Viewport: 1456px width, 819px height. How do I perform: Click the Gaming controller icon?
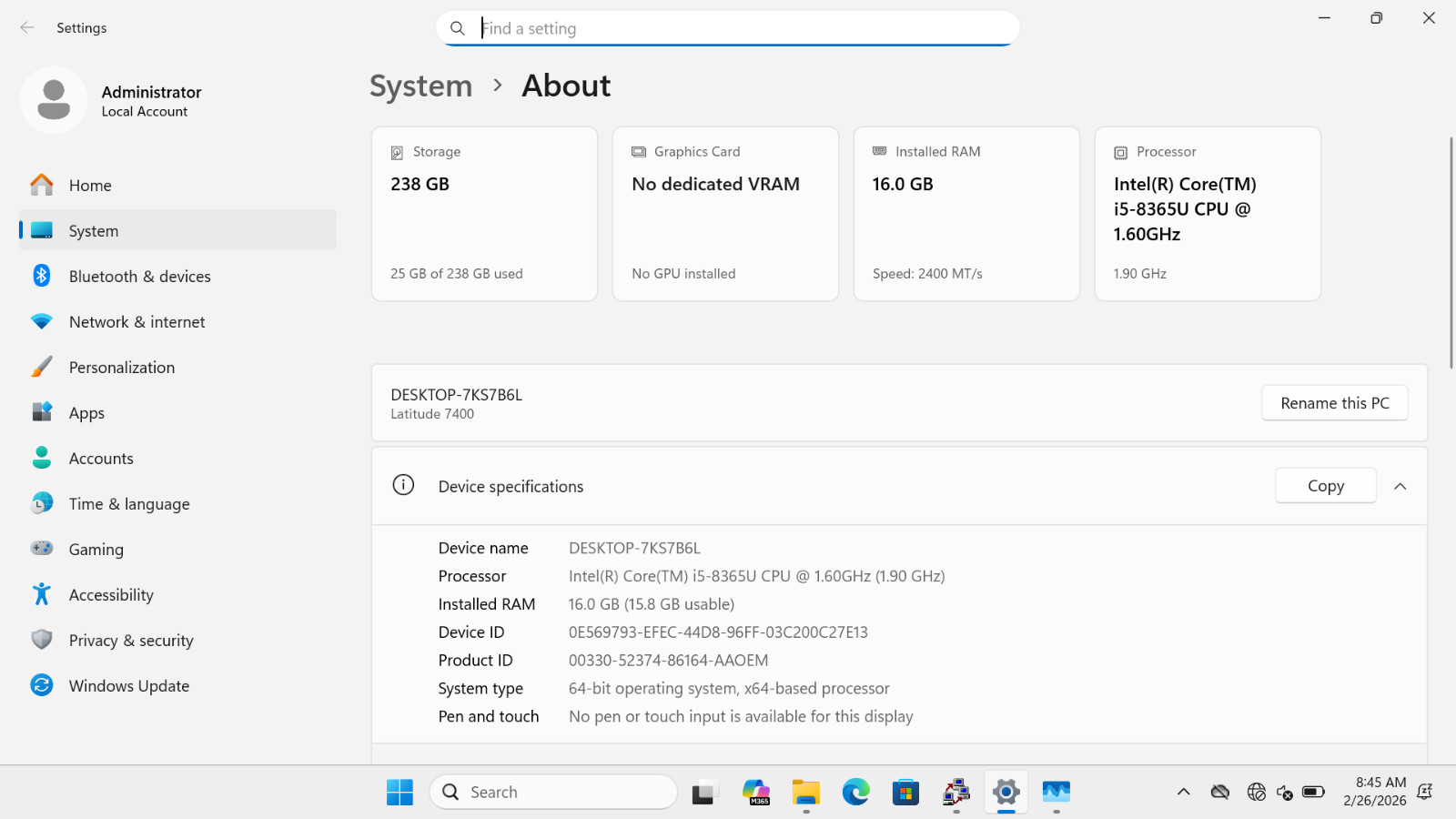coord(42,549)
